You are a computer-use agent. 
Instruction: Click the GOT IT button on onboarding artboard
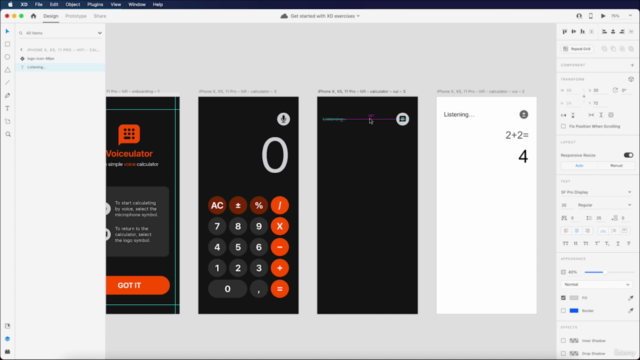138,285
